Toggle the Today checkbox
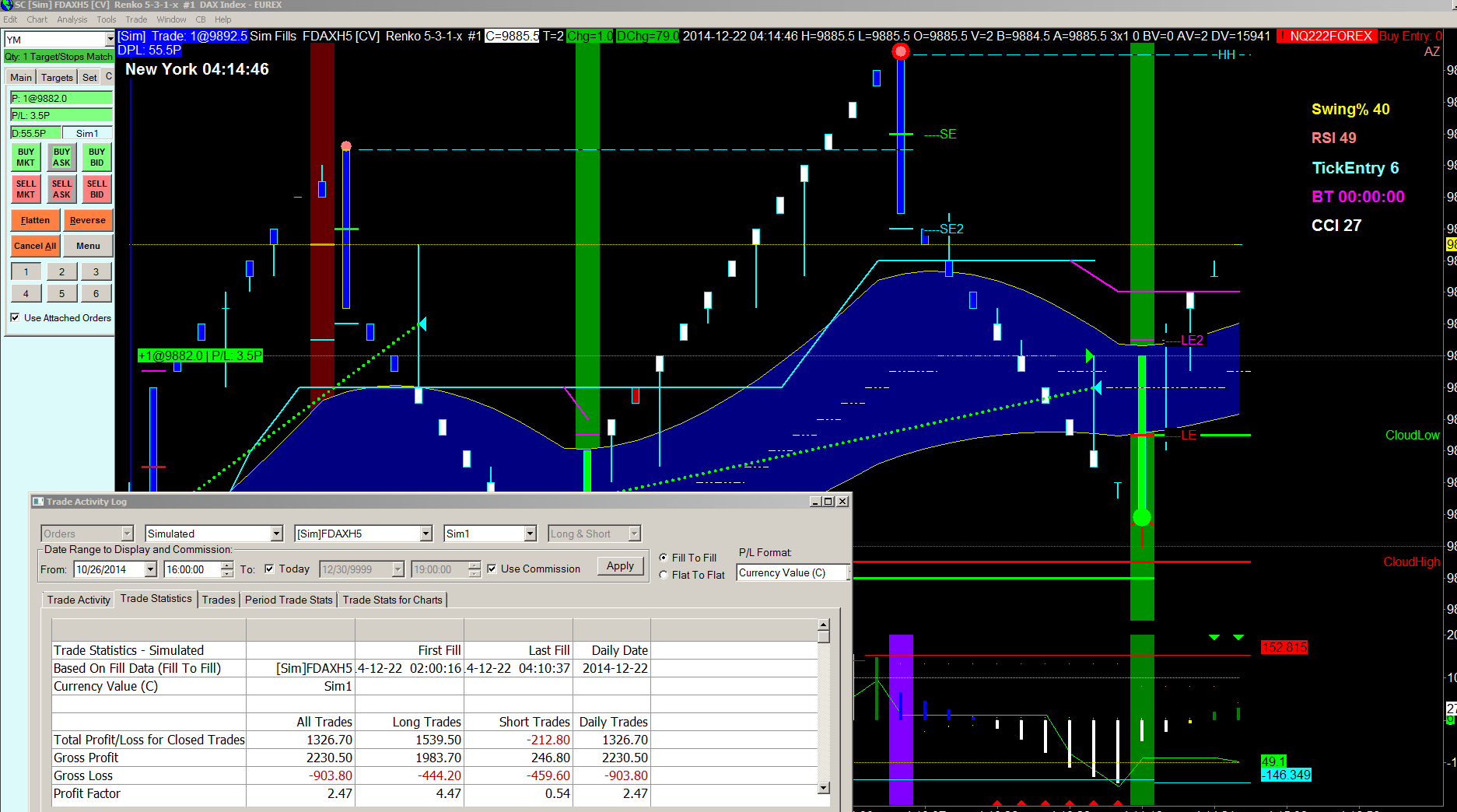 coord(269,569)
